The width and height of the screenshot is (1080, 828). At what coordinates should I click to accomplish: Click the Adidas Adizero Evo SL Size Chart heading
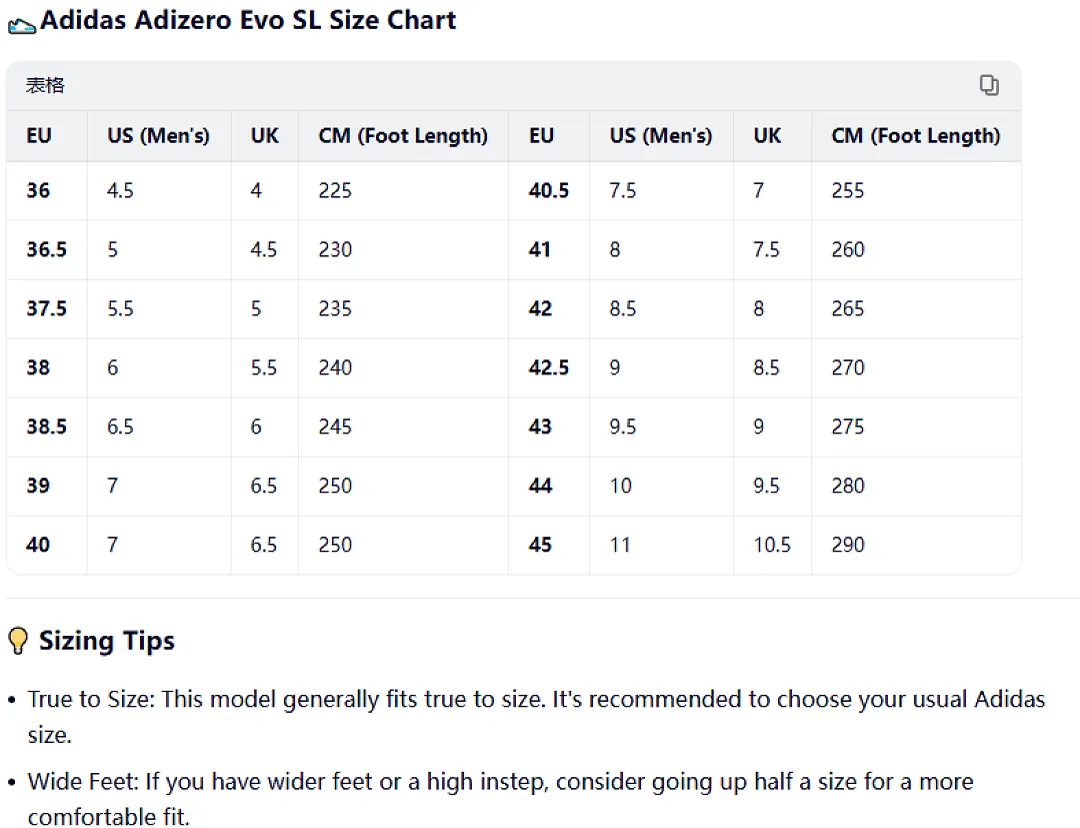[x=248, y=20]
